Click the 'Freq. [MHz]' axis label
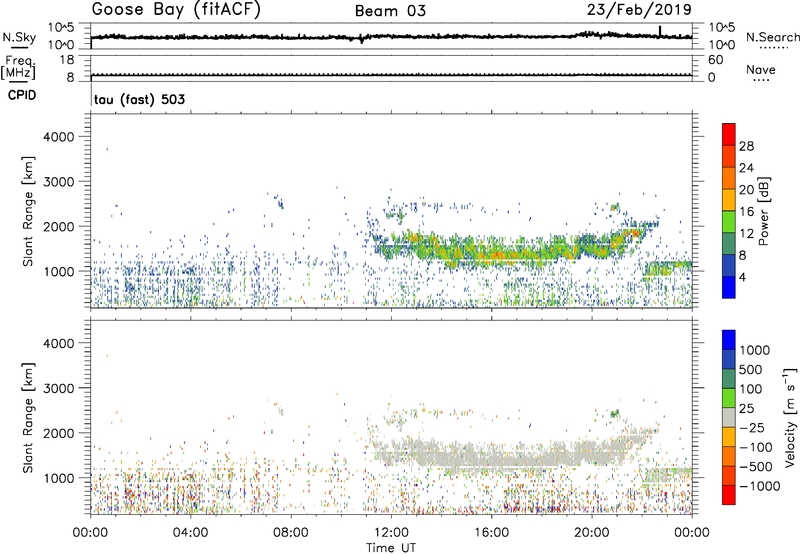Viewport: 800px width, 554px height. click(19, 67)
